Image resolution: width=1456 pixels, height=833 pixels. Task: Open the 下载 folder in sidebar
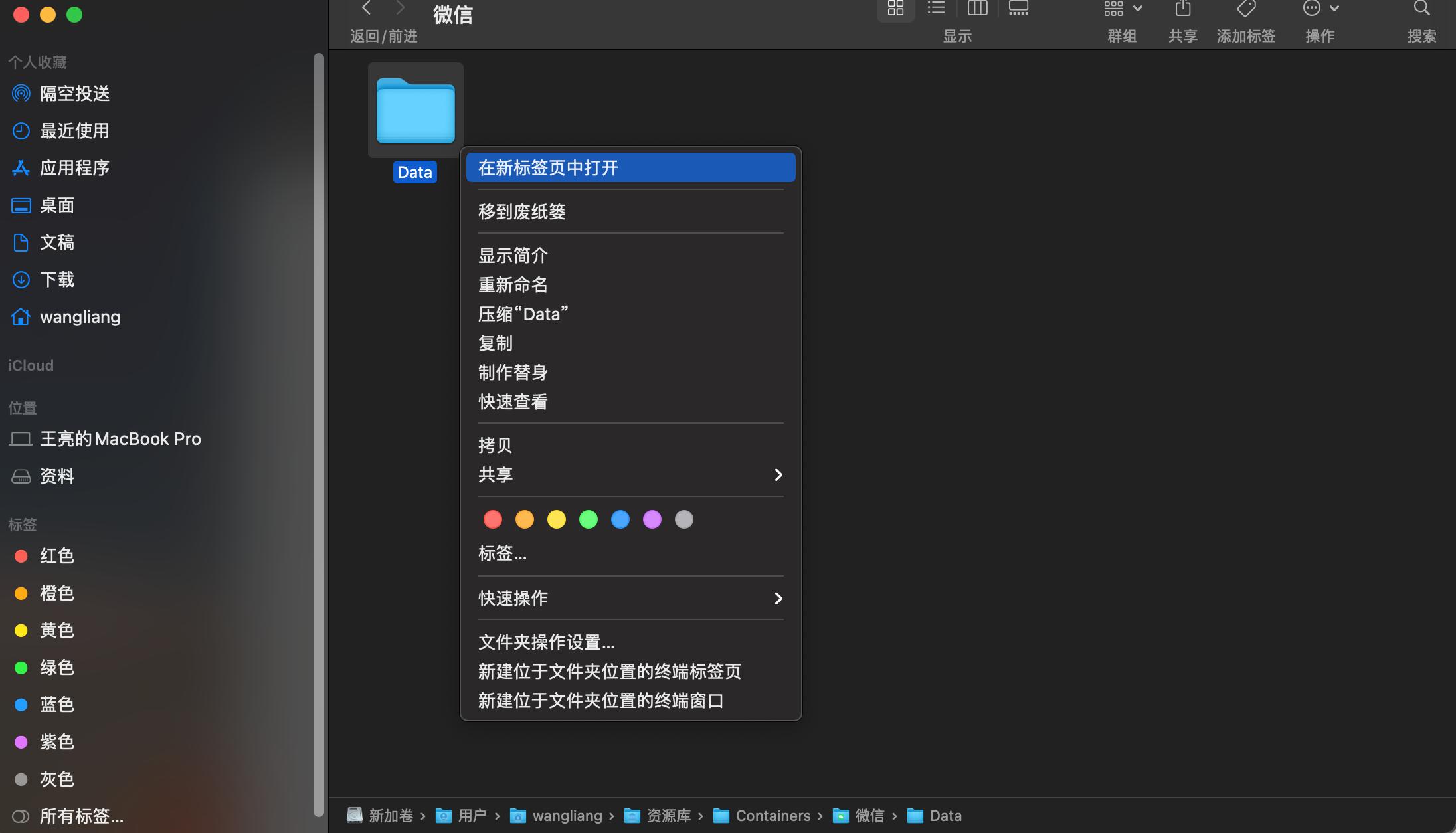pyautogui.click(x=56, y=279)
